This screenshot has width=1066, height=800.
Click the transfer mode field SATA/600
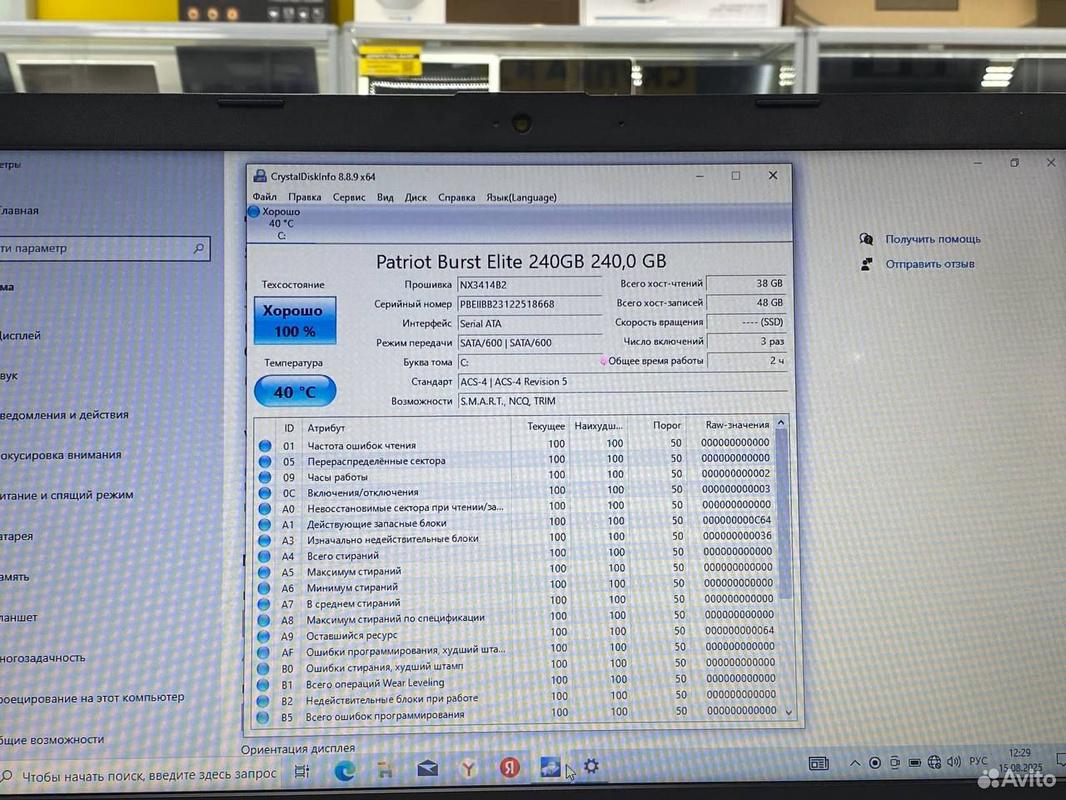529,343
